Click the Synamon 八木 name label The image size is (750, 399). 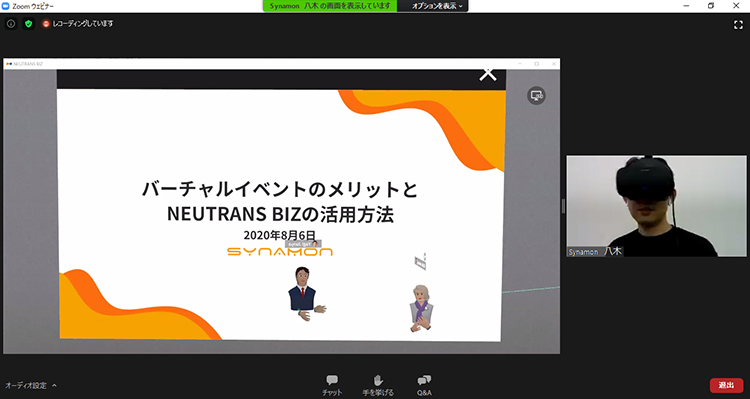(x=595, y=252)
